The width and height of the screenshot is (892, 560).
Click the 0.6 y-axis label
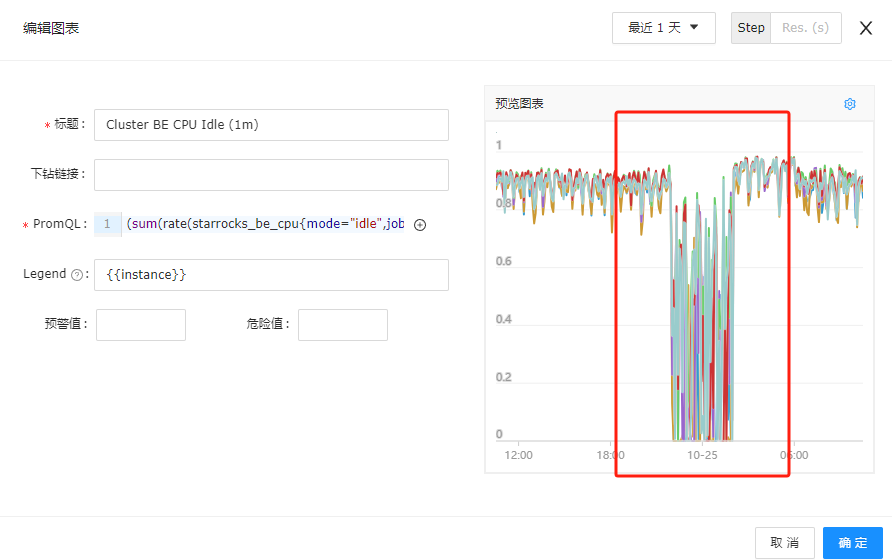pos(503,261)
